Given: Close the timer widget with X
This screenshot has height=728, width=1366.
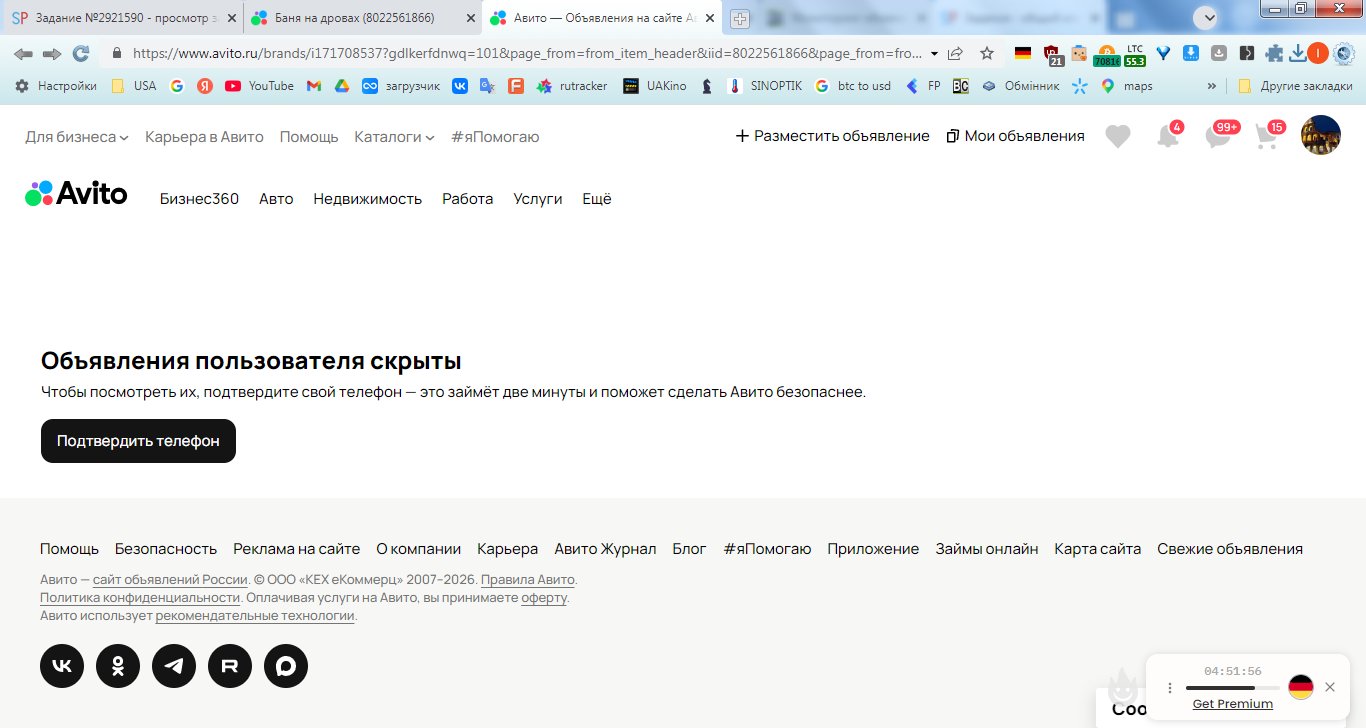Looking at the screenshot, I should point(1330,687).
